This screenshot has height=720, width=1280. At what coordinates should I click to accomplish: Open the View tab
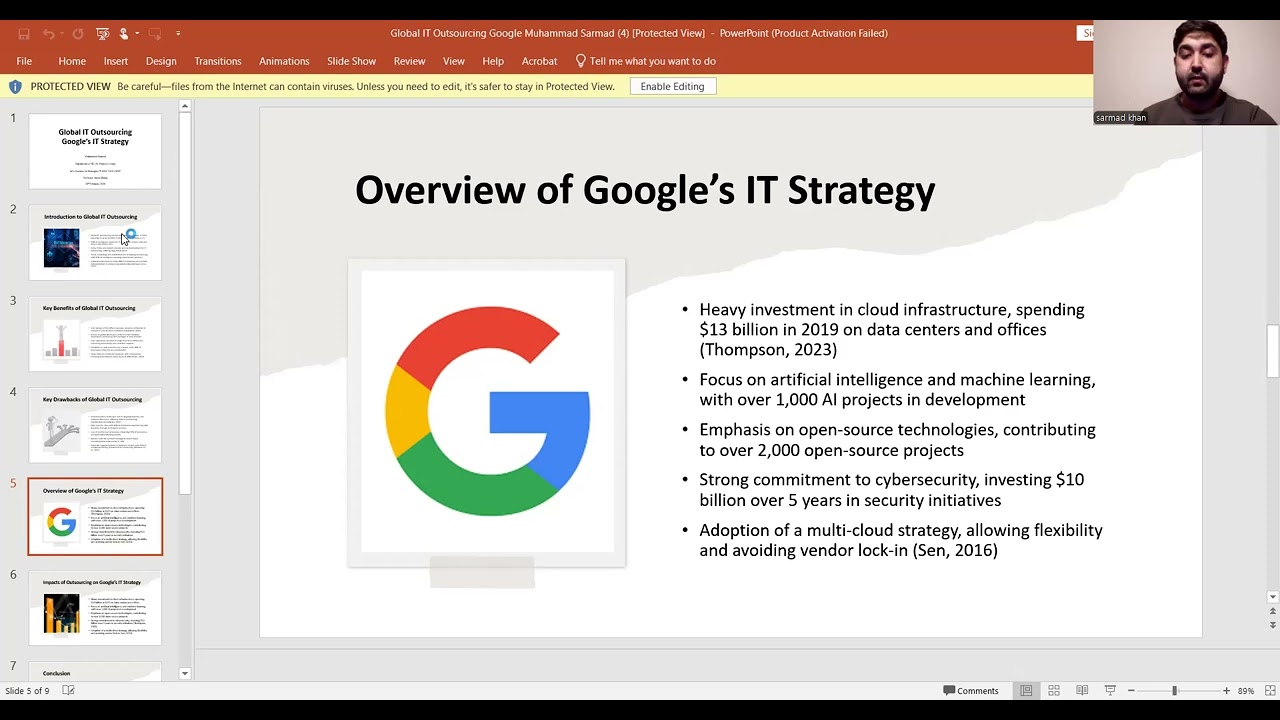pos(454,61)
